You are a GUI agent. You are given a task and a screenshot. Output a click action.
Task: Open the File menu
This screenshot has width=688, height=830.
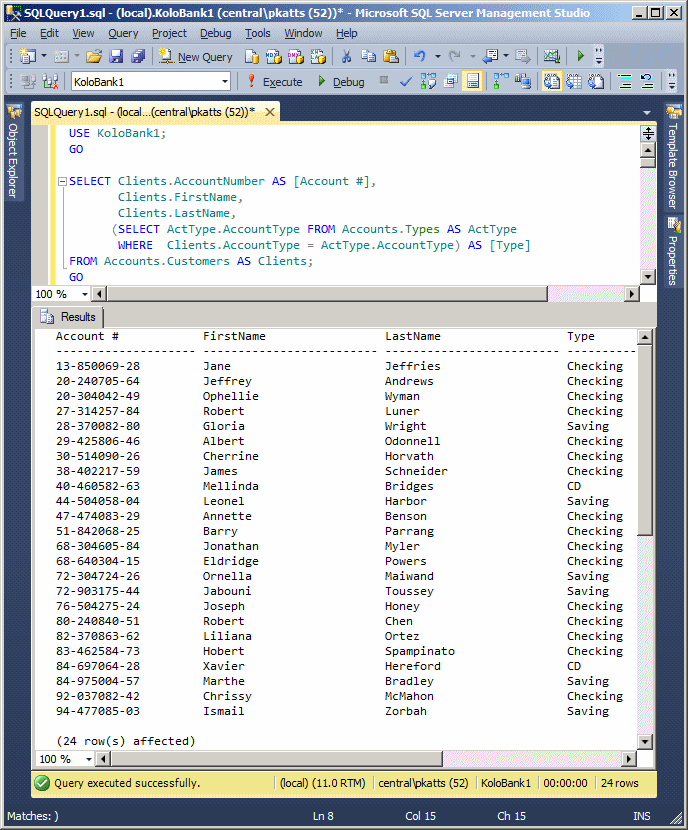[18, 33]
